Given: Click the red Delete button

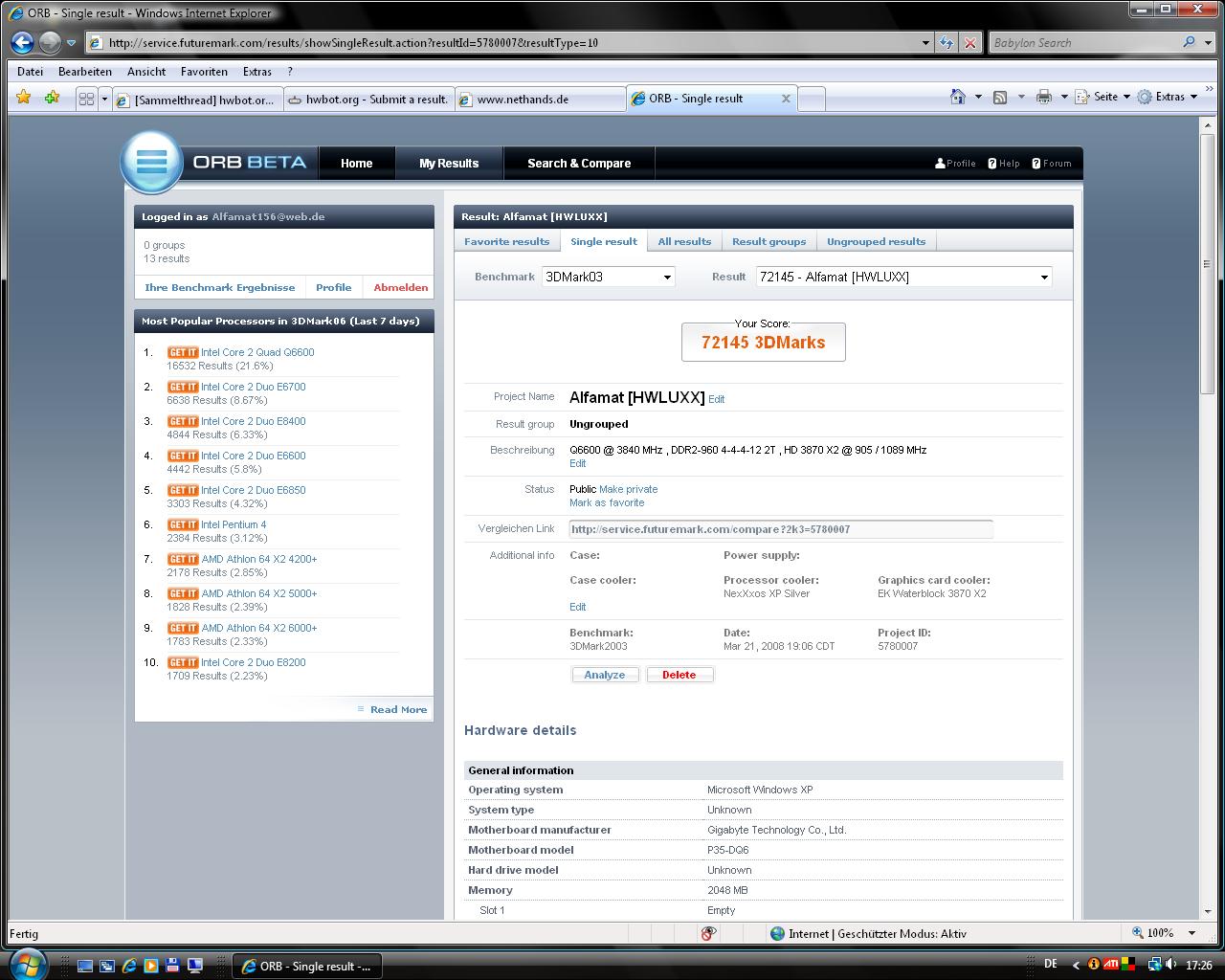Looking at the screenshot, I should point(679,675).
